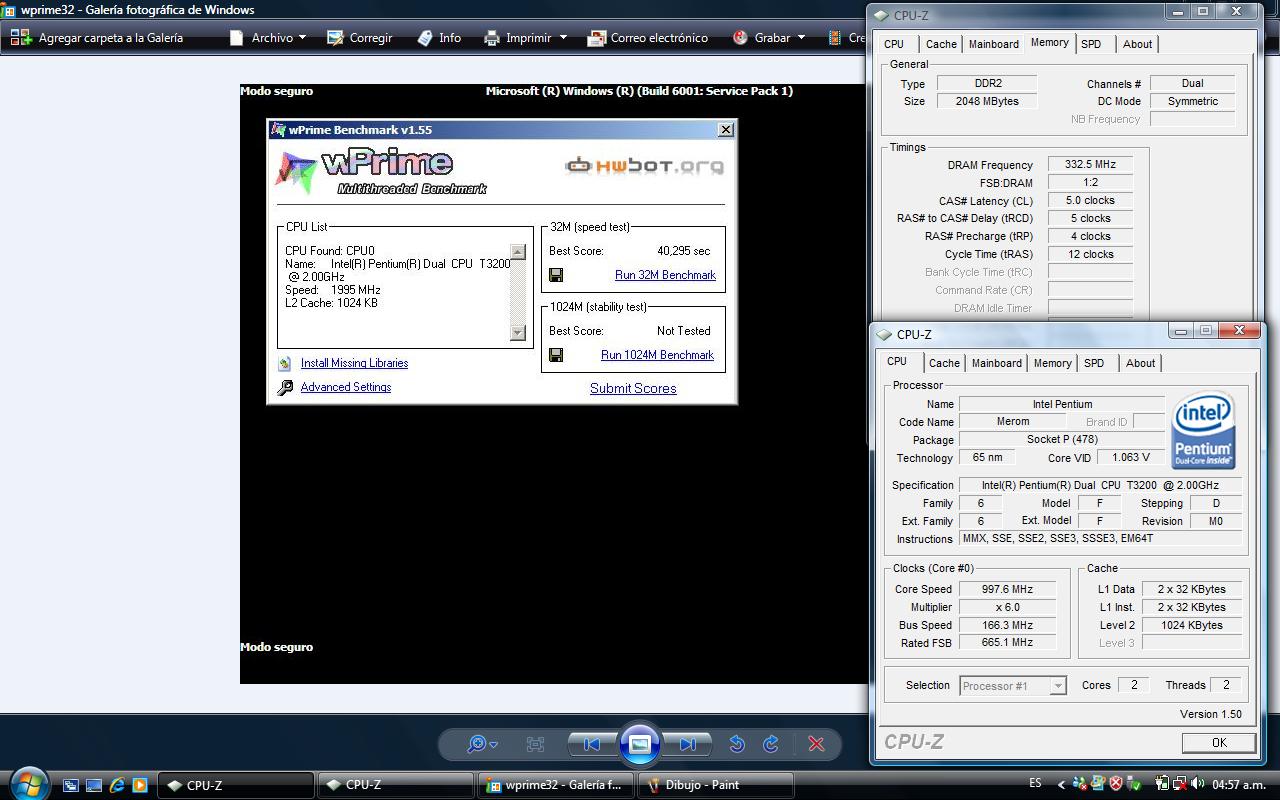
Task: Select CPU tab in front CPU-Z window
Action: pos(897,362)
